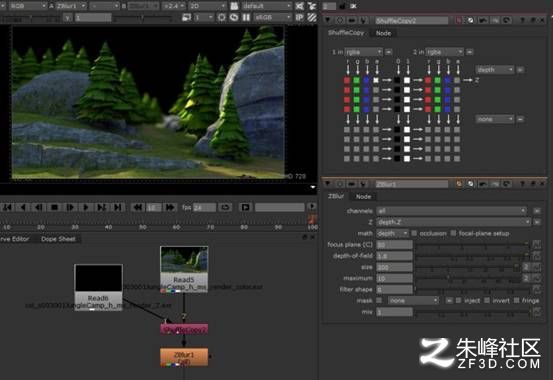Click undo icon in ZBlur1 panel header
The height and width of the screenshot is (380, 553).
483,184
